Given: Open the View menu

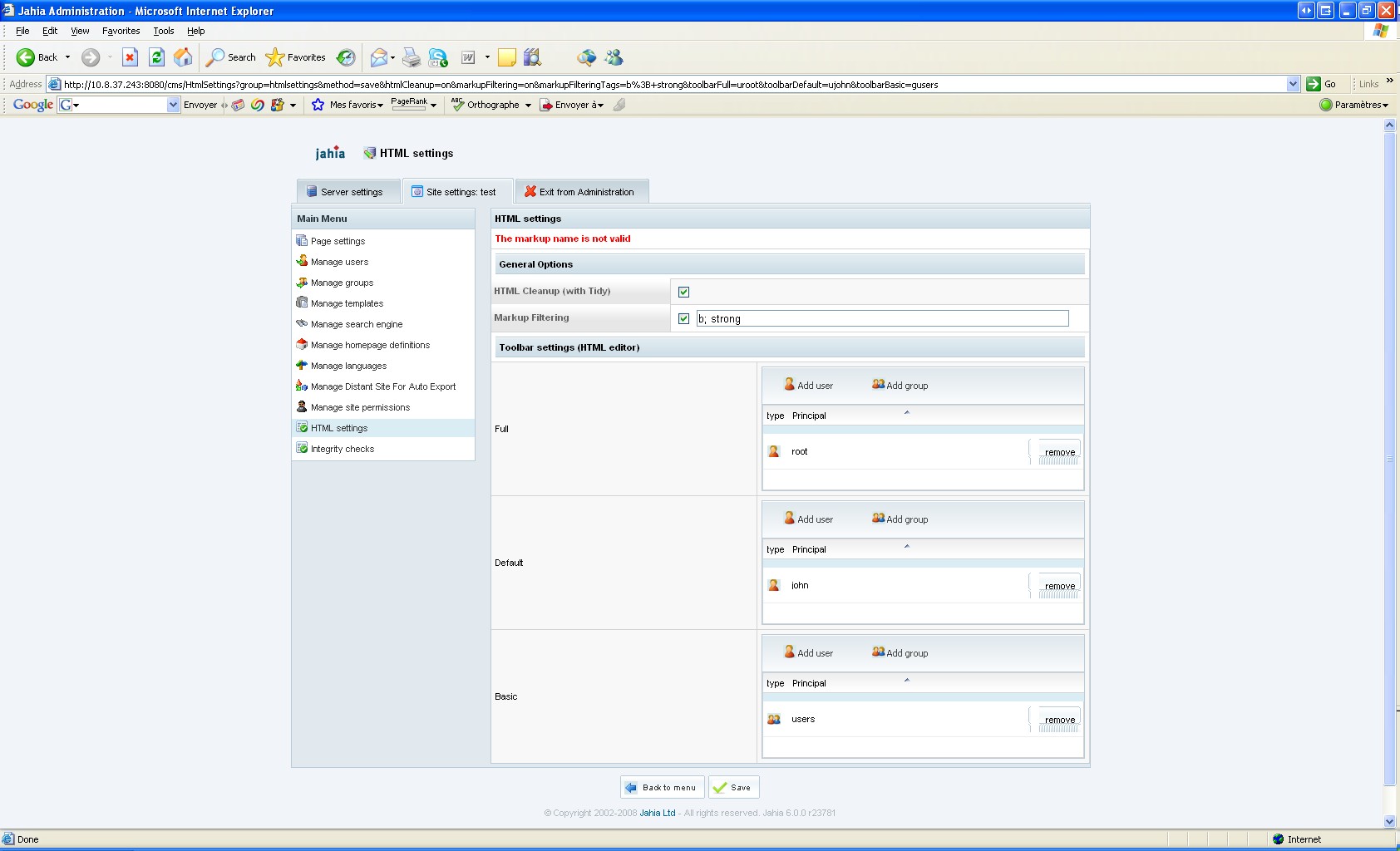Looking at the screenshot, I should [x=80, y=31].
